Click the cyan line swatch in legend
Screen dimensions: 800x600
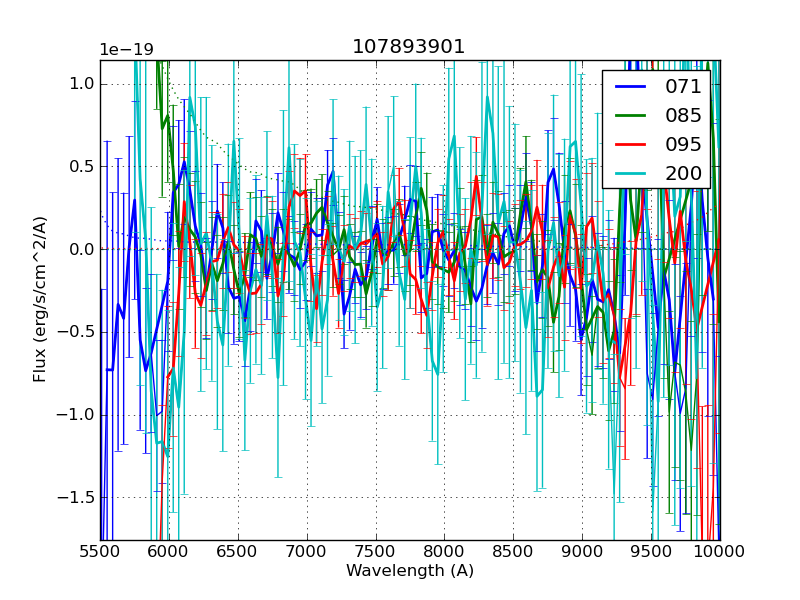pos(632,174)
